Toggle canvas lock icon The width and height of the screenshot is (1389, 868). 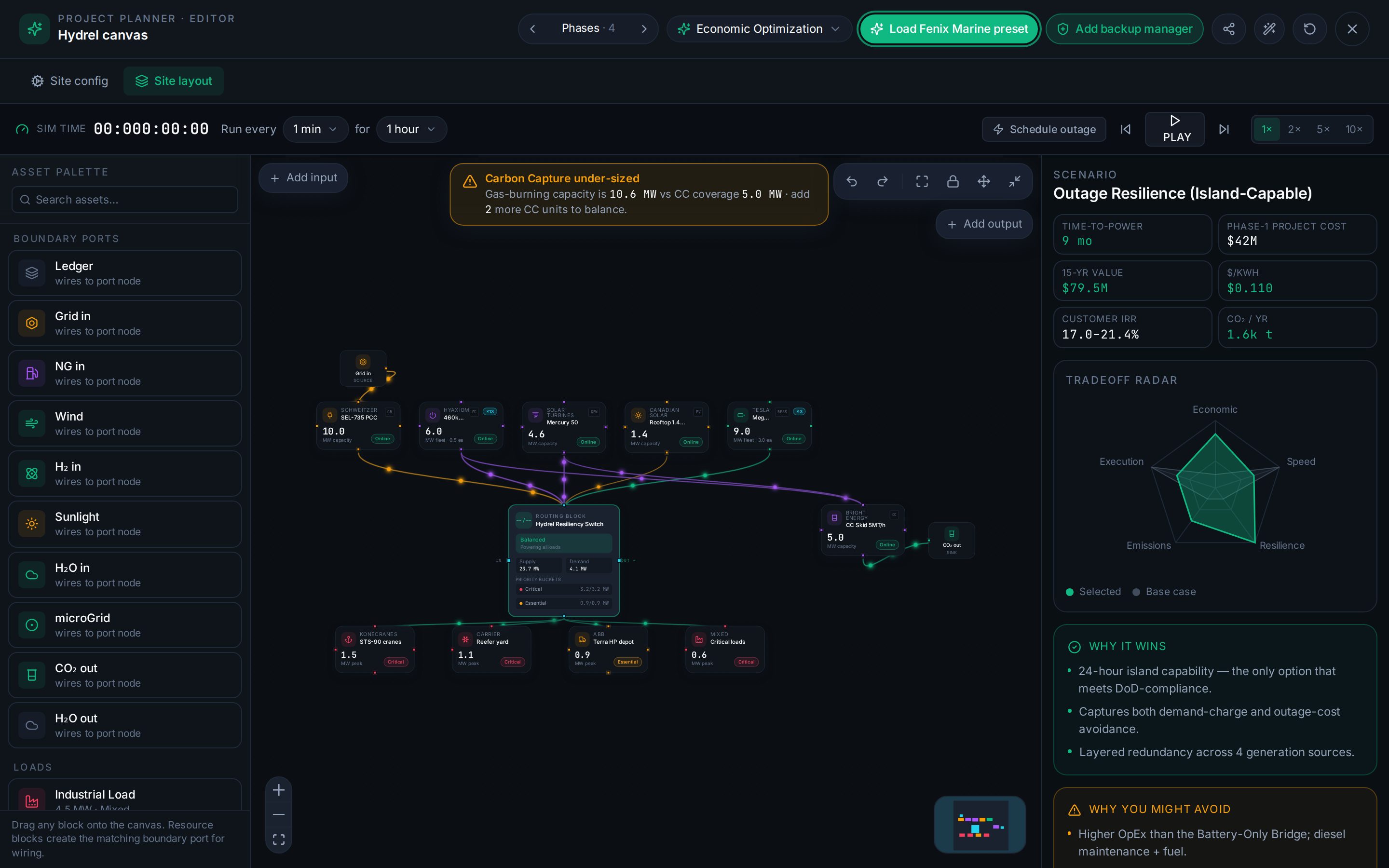pyautogui.click(x=953, y=181)
